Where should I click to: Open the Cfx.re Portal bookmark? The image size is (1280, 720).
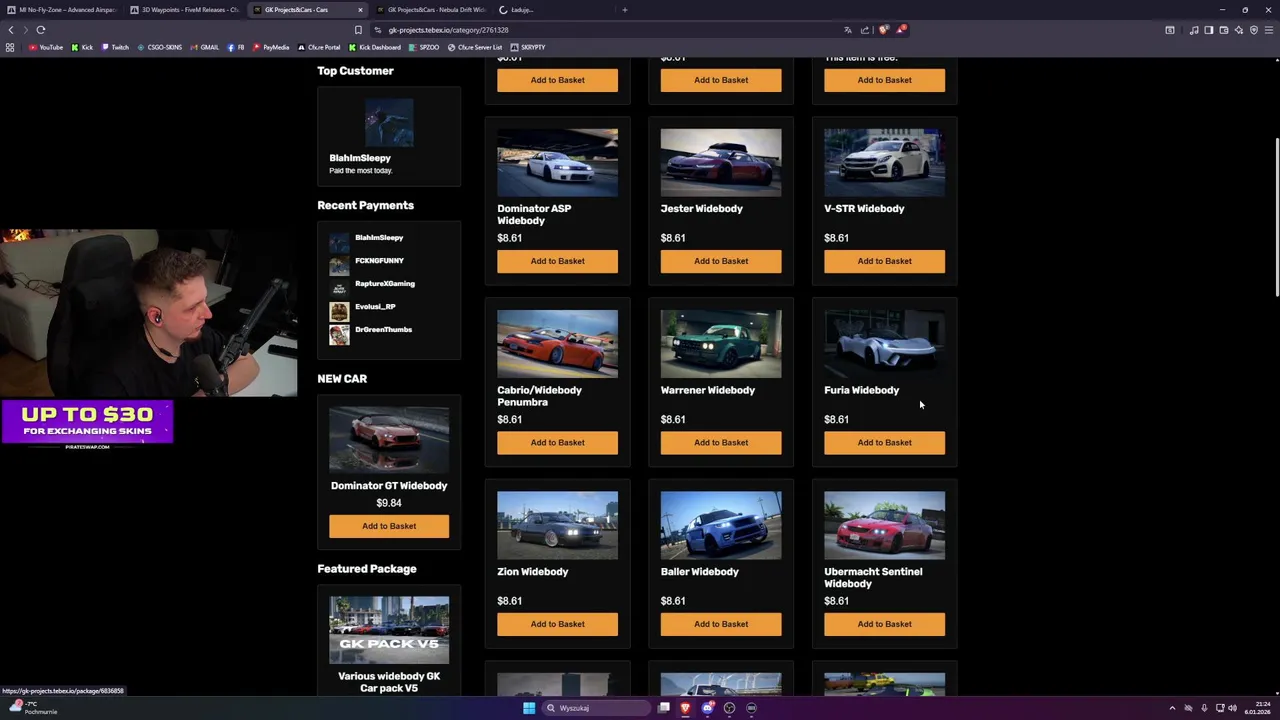[x=319, y=47]
